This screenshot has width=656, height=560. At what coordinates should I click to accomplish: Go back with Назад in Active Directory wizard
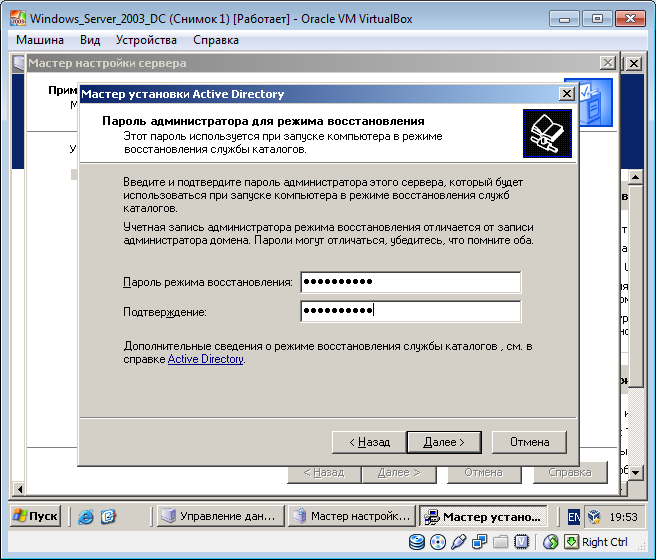(x=369, y=442)
